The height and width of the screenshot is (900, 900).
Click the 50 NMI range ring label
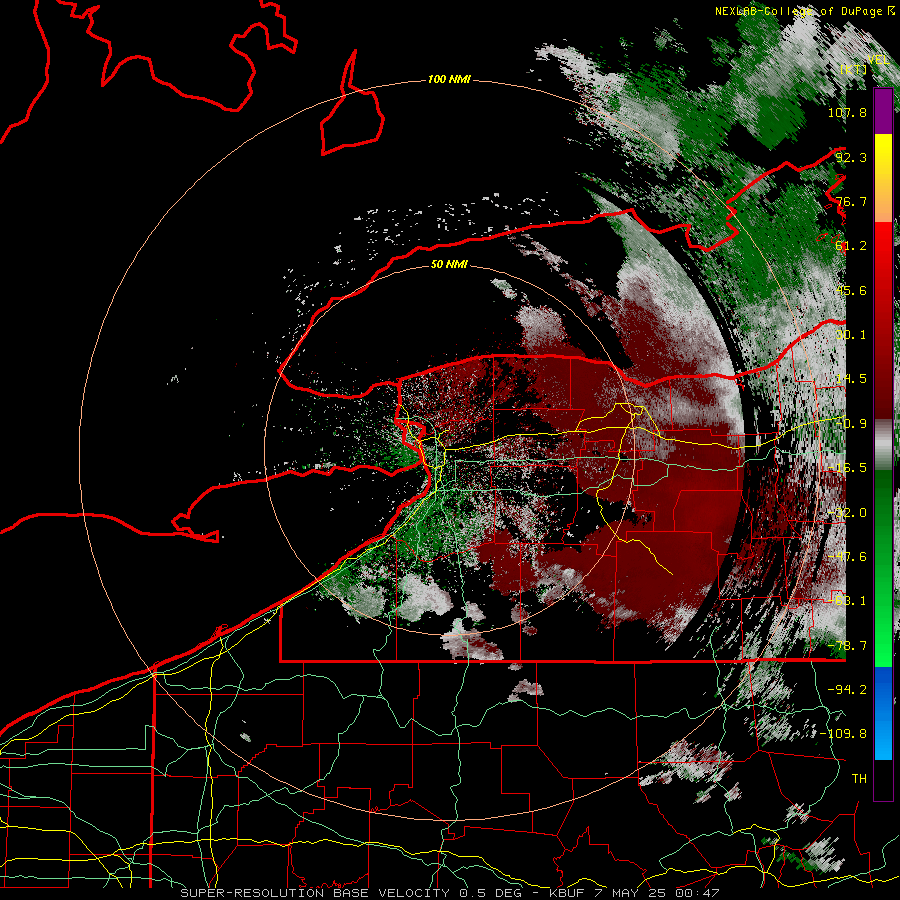click(x=449, y=264)
